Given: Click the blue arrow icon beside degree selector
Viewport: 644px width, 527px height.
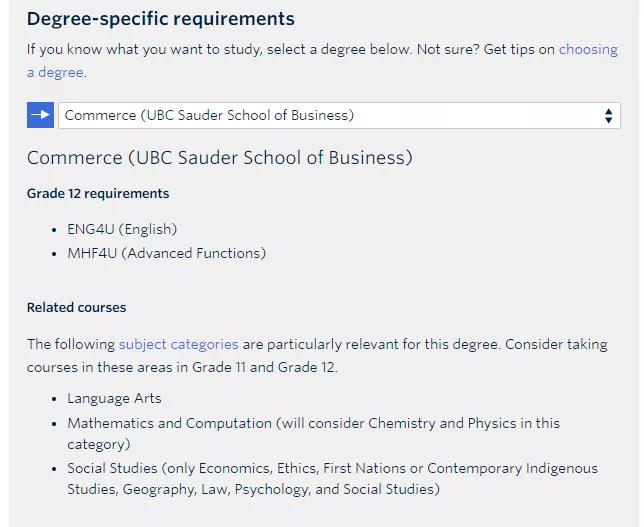Looking at the screenshot, I should pos(40,115).
